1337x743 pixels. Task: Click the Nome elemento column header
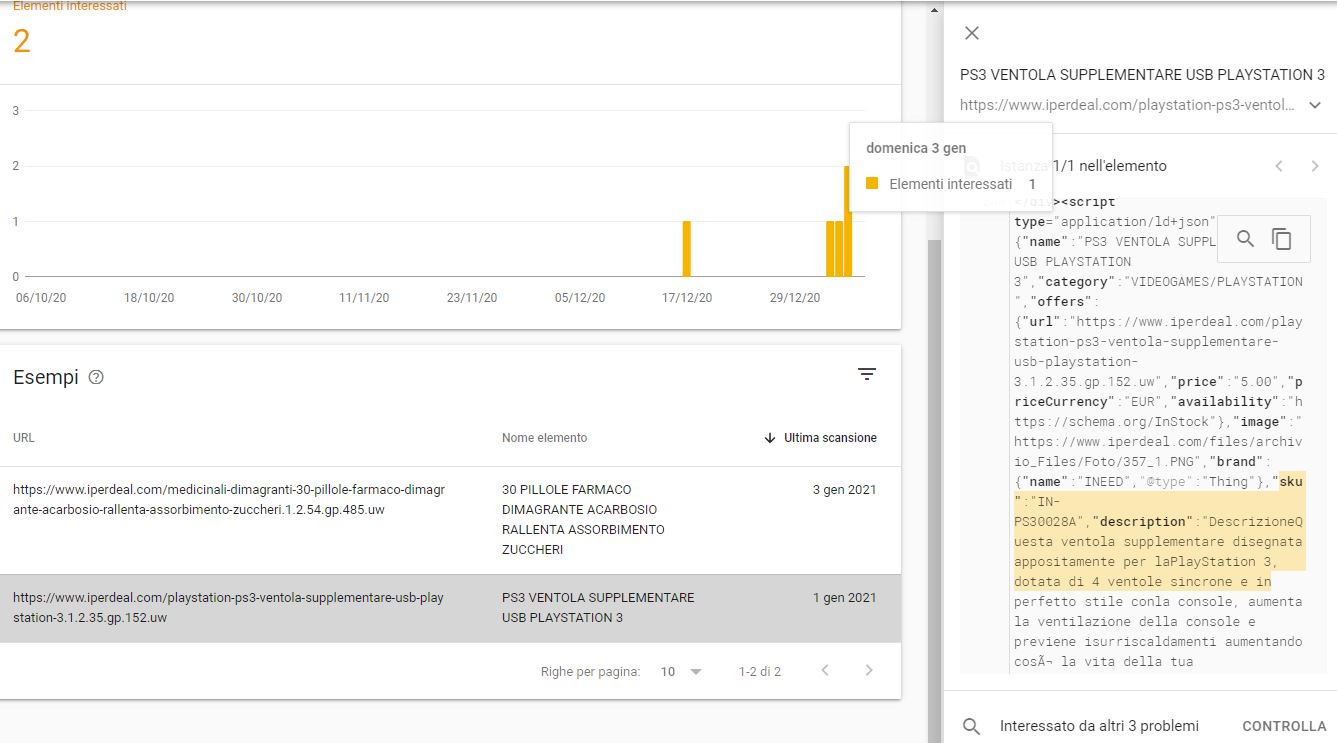point(544,438)
